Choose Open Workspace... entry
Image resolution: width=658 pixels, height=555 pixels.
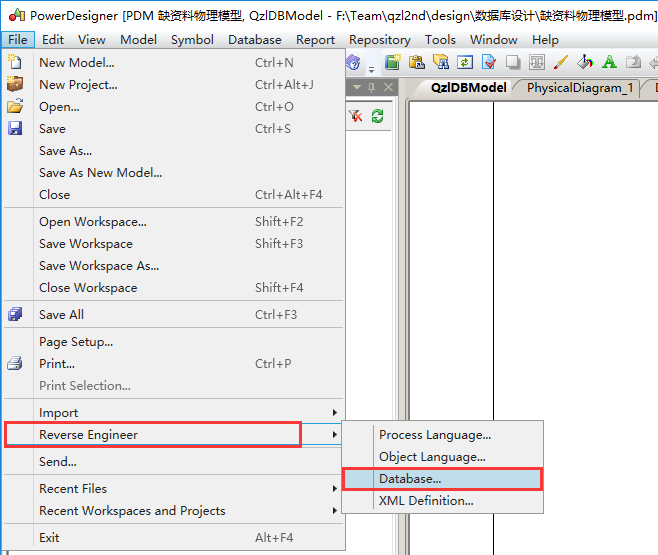[x=174, y=221]
